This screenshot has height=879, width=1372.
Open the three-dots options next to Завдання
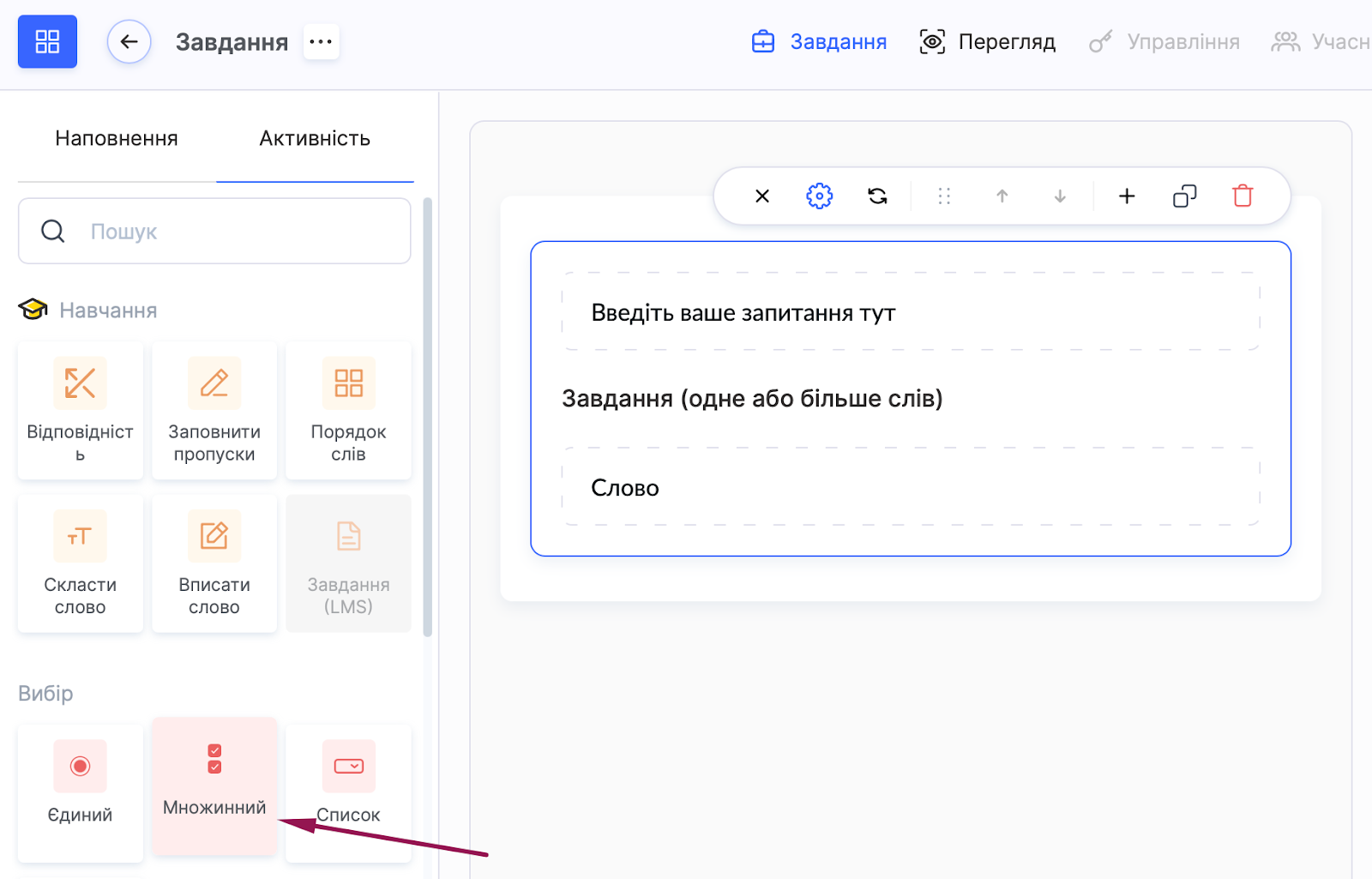[321, 42]
